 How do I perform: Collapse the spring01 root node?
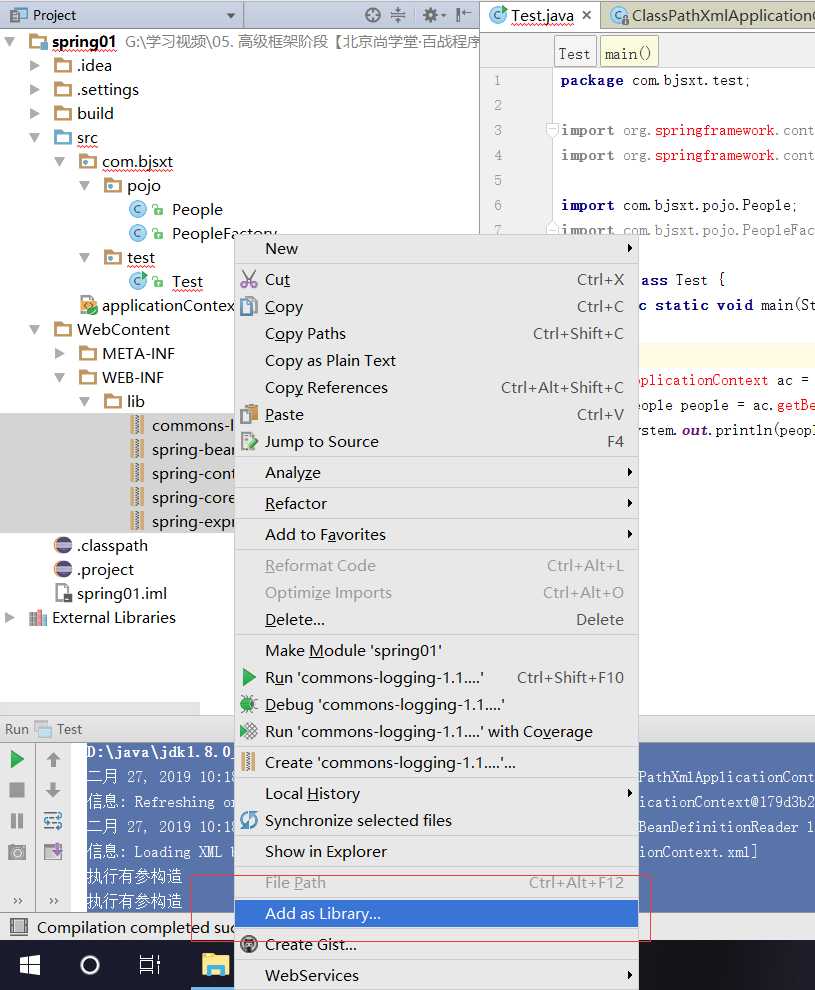[10, 42]
